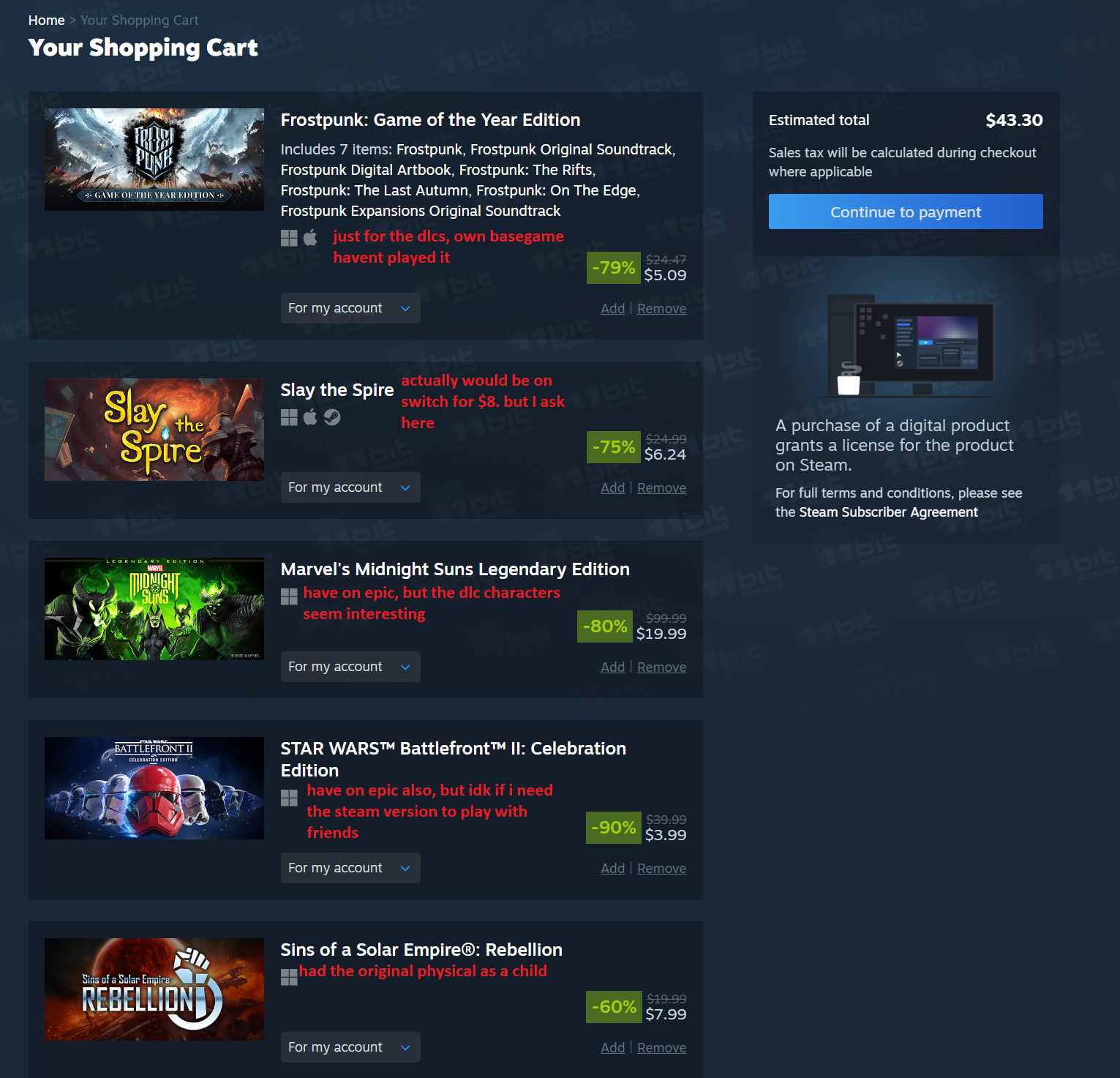Continue to payment

(906, 212)
